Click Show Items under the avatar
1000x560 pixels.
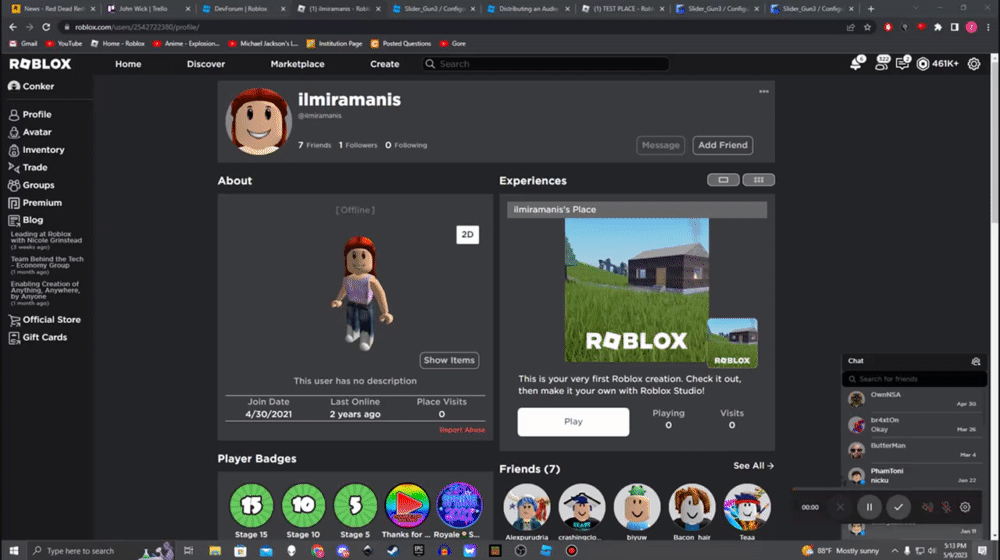tap(449, 360)
